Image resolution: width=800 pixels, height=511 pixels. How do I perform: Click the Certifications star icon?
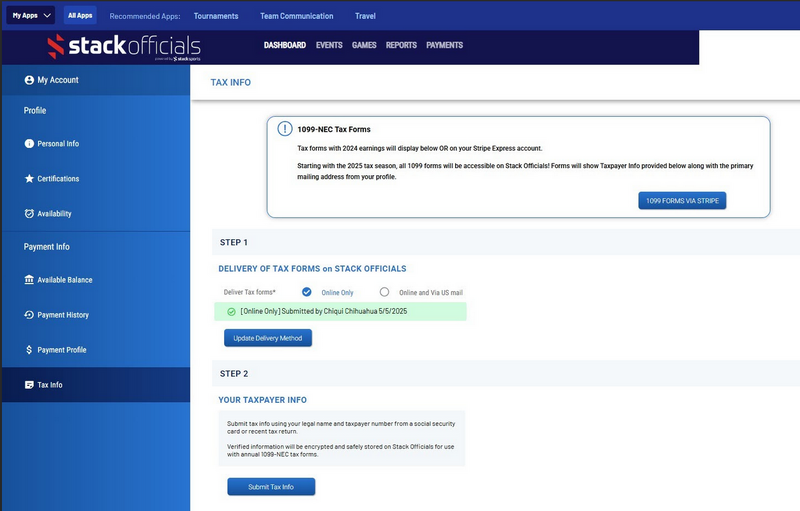tap(29, 179)
